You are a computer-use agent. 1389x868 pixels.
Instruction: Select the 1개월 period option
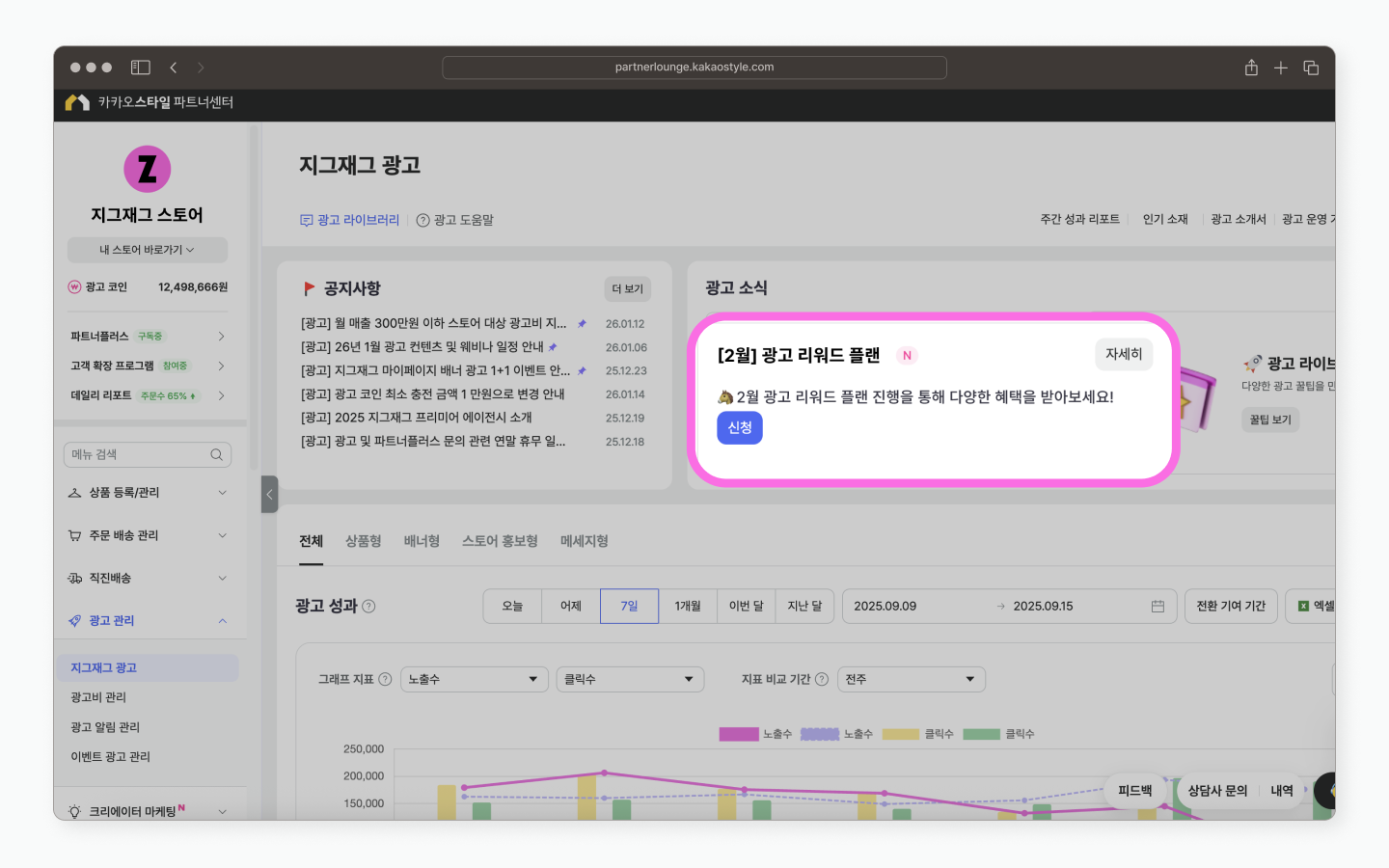687,606
